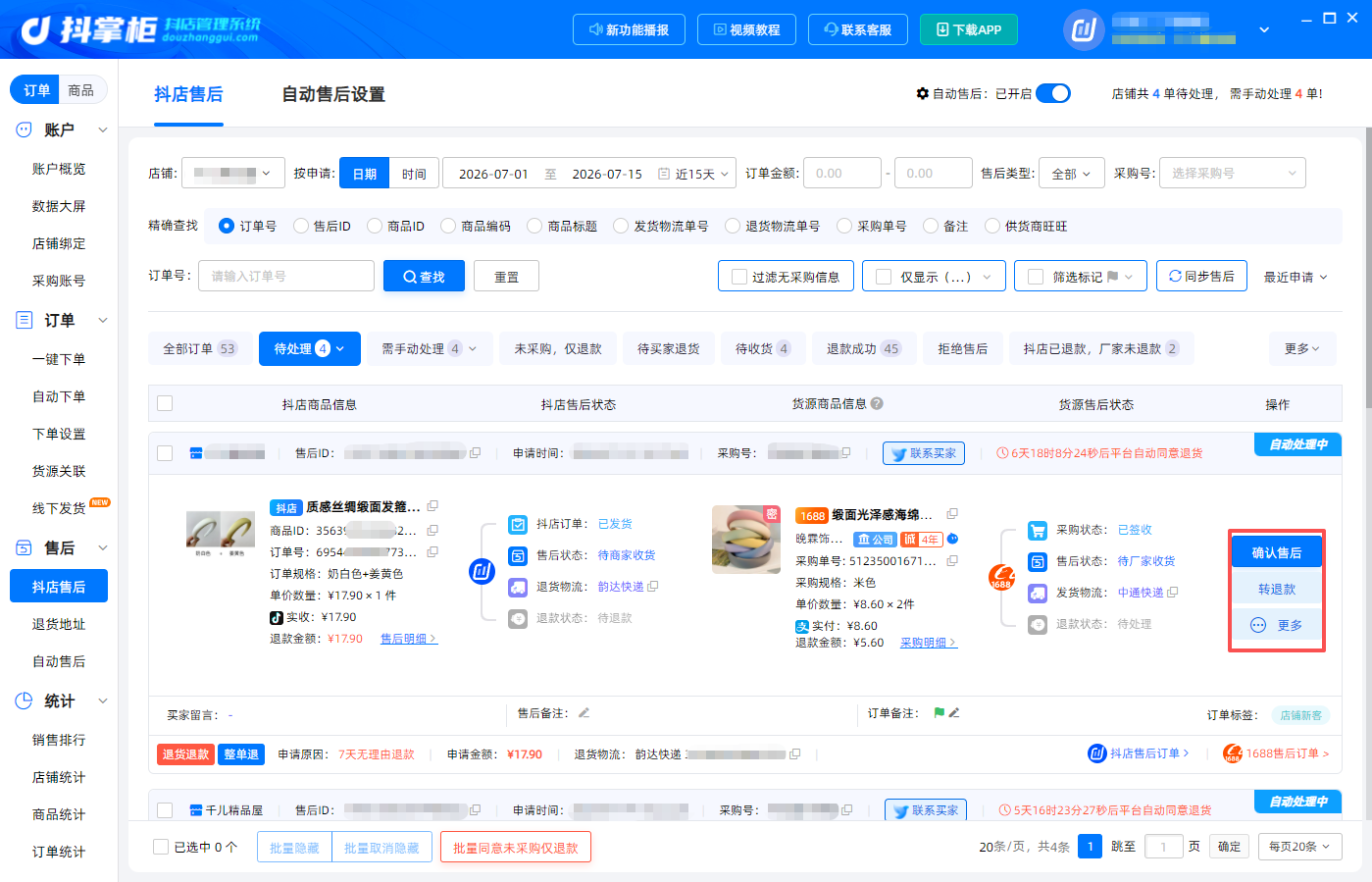Click 账户 sidebar section icon
The height and width of the screenshot is (882, 1372).
pos(25,130)
